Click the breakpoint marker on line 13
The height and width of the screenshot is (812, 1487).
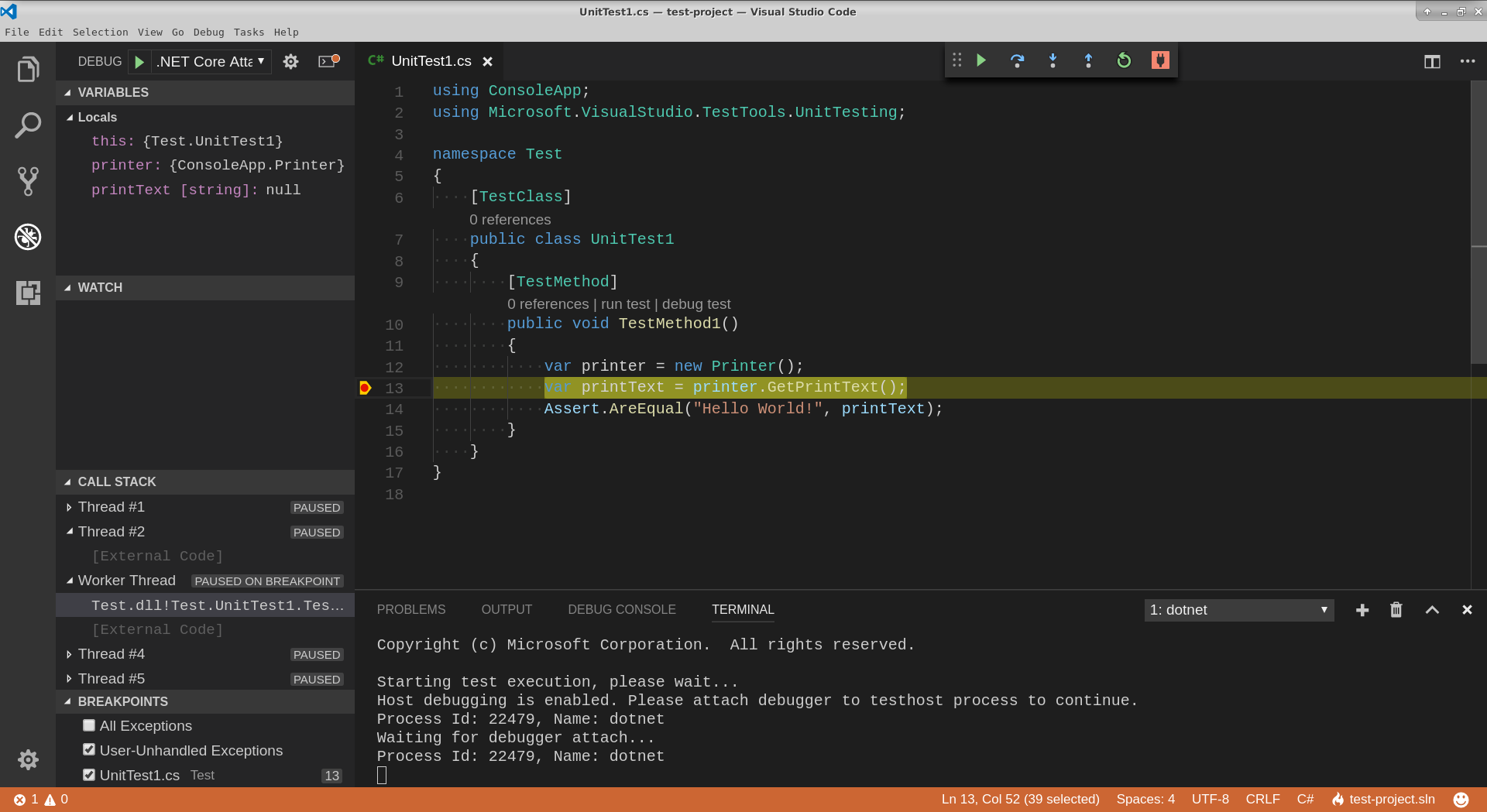[366, 388]
